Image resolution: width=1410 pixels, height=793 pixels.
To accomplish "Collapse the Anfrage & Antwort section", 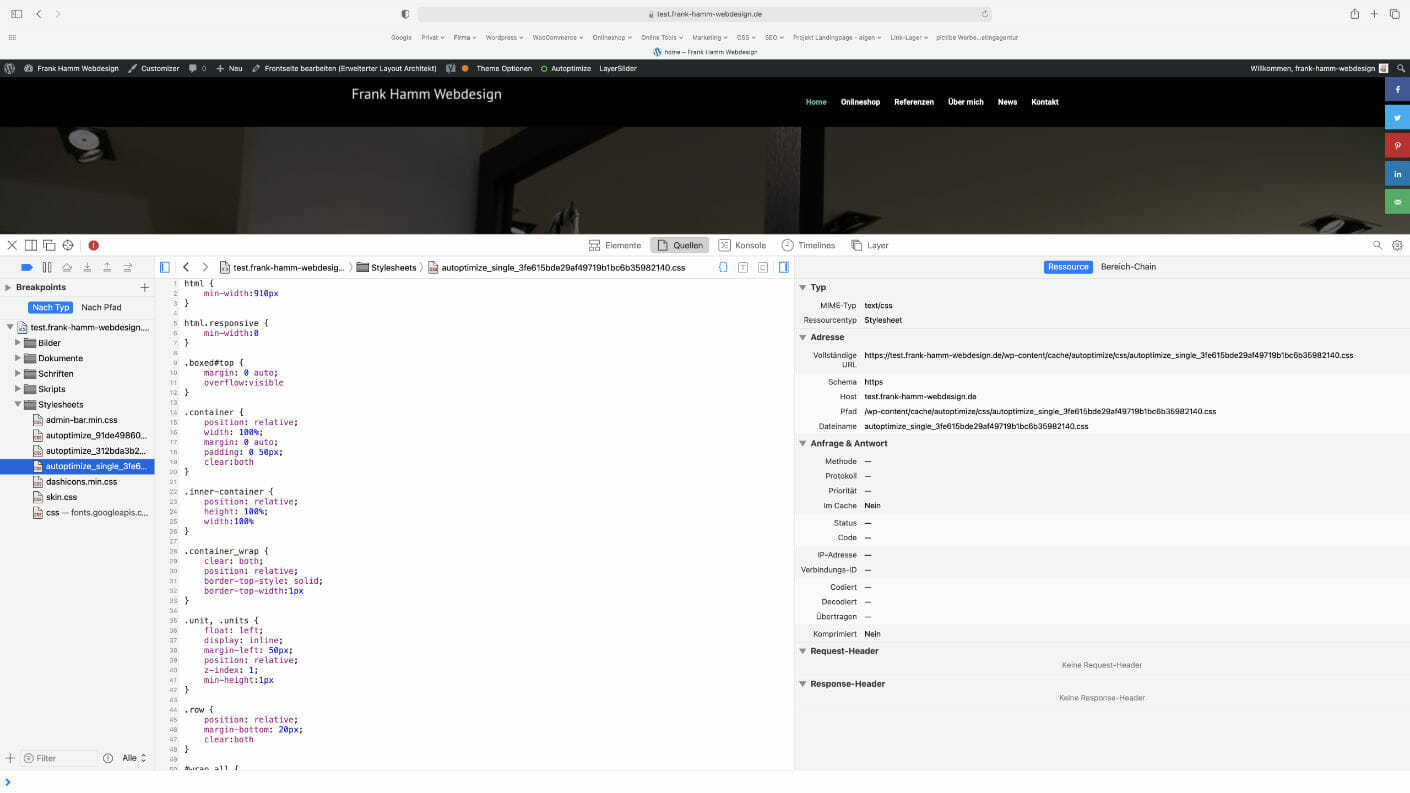I will click(803, 443).
